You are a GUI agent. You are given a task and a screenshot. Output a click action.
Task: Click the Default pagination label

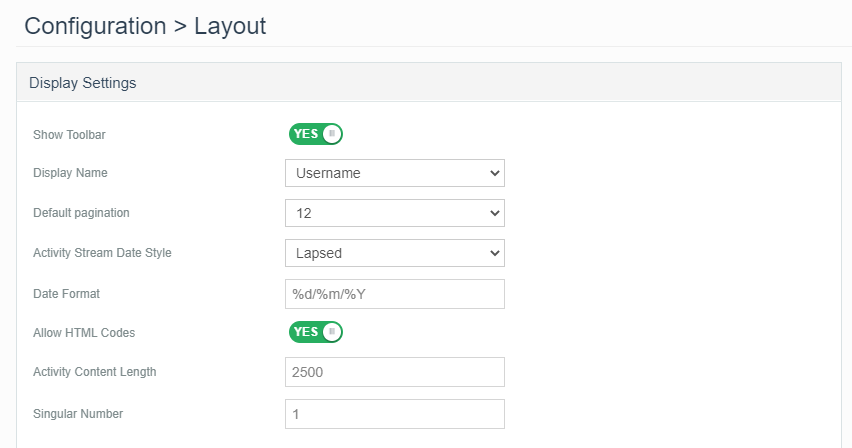(81, 213)
